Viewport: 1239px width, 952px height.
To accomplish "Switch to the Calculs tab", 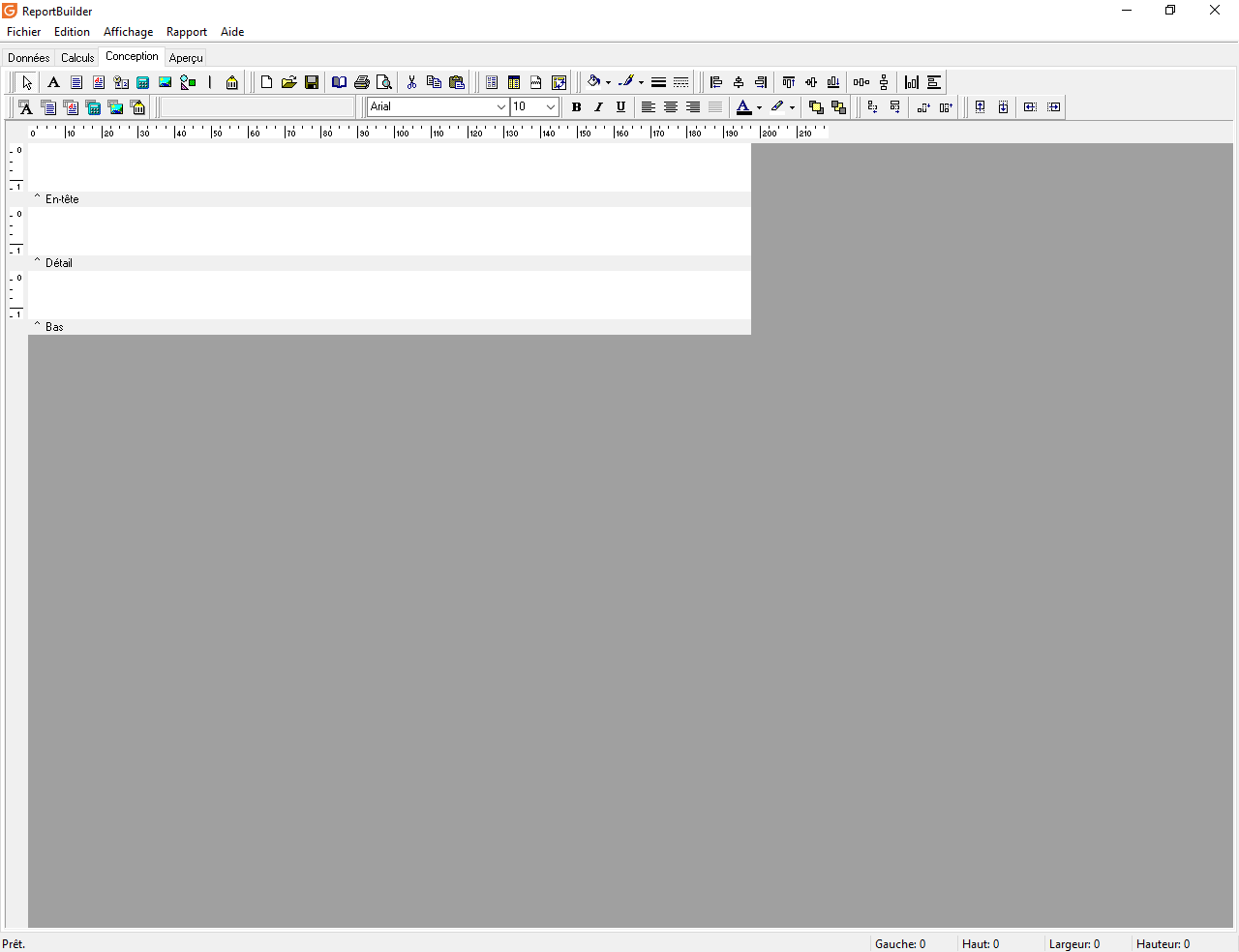I will [77, 58].
